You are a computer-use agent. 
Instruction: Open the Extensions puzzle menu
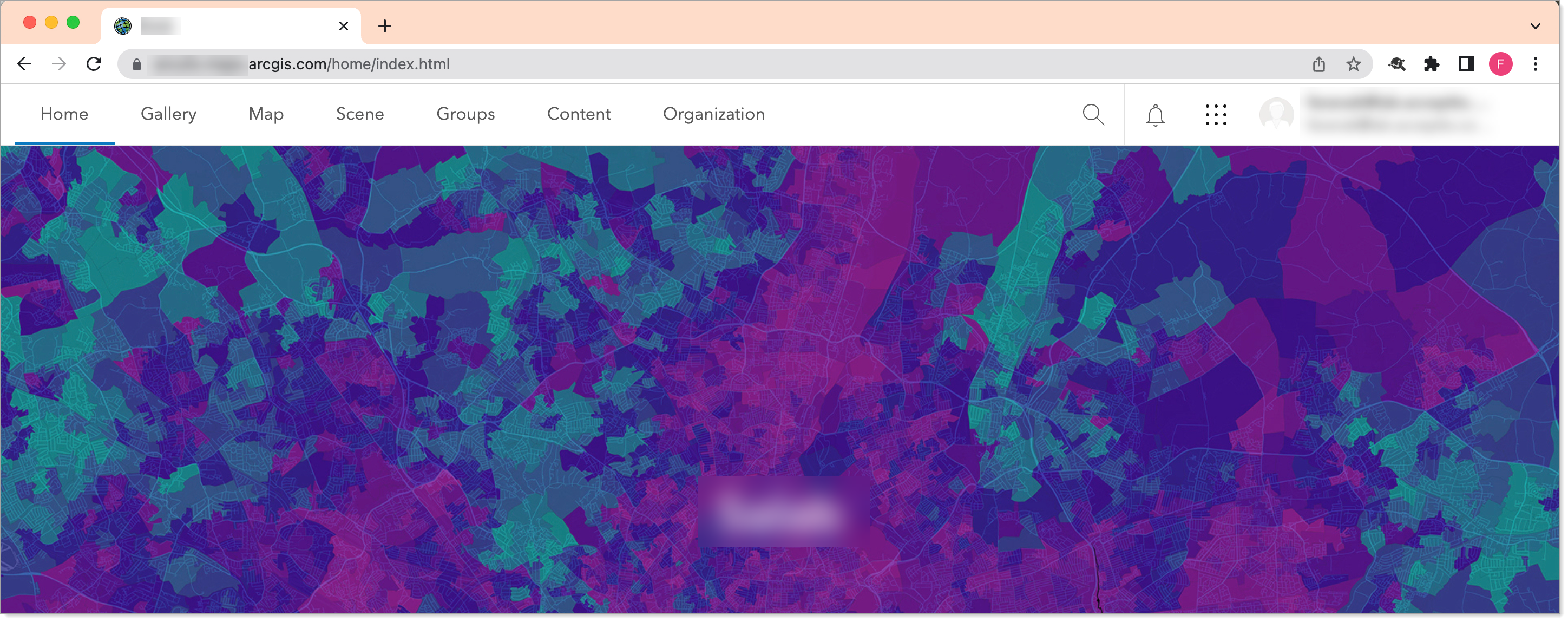[1431, 64]
